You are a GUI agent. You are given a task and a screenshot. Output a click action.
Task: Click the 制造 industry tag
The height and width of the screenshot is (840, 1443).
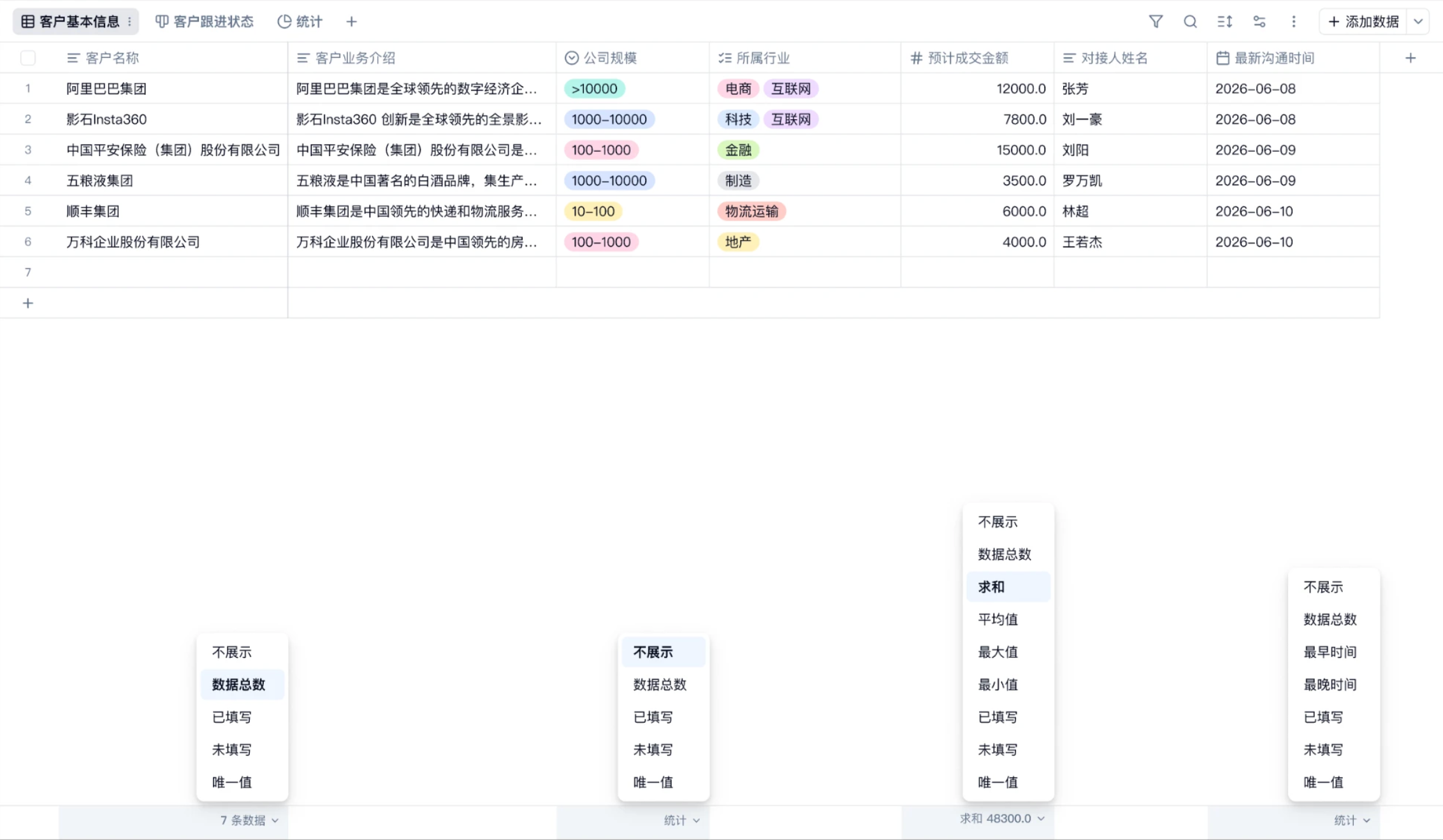(x=738, y=180)
